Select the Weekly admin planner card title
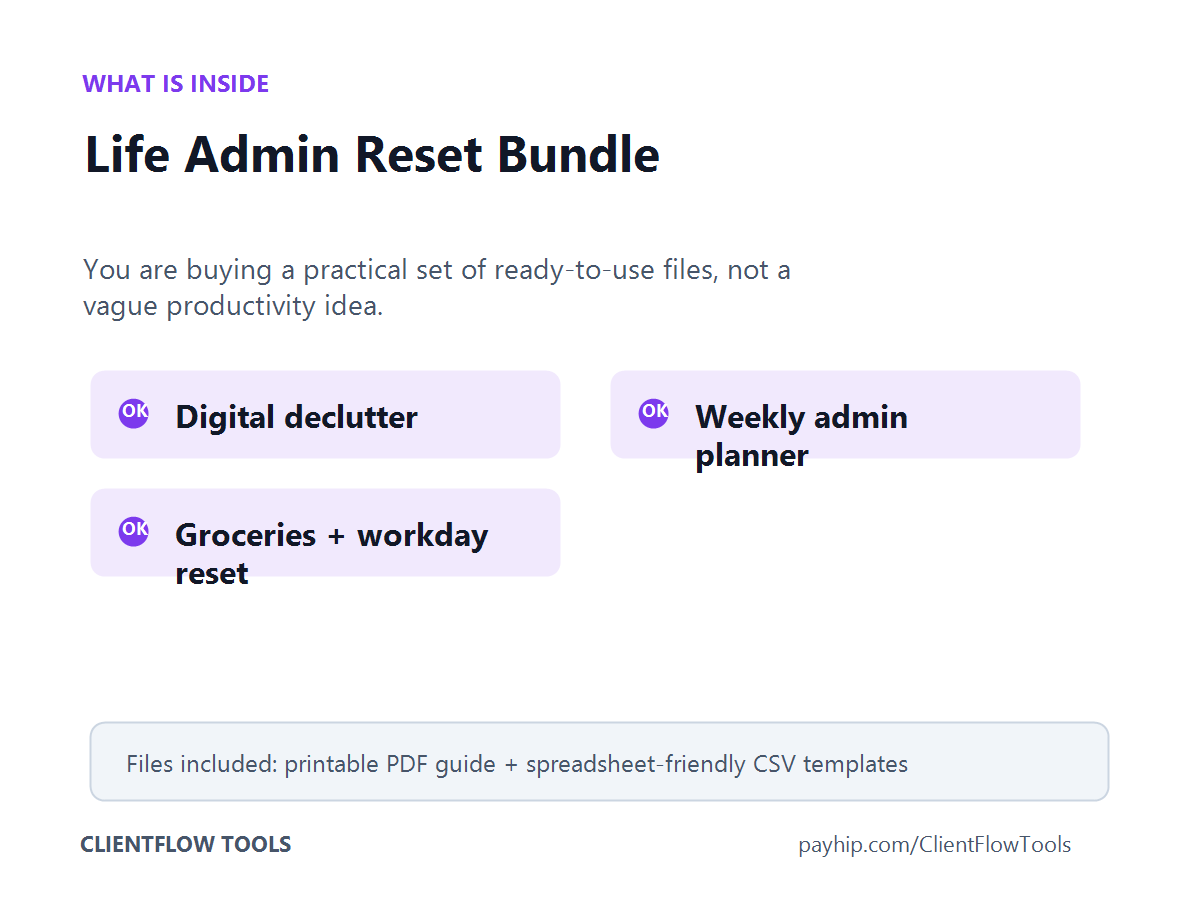 pyautogui.click(x=801, y=436)
